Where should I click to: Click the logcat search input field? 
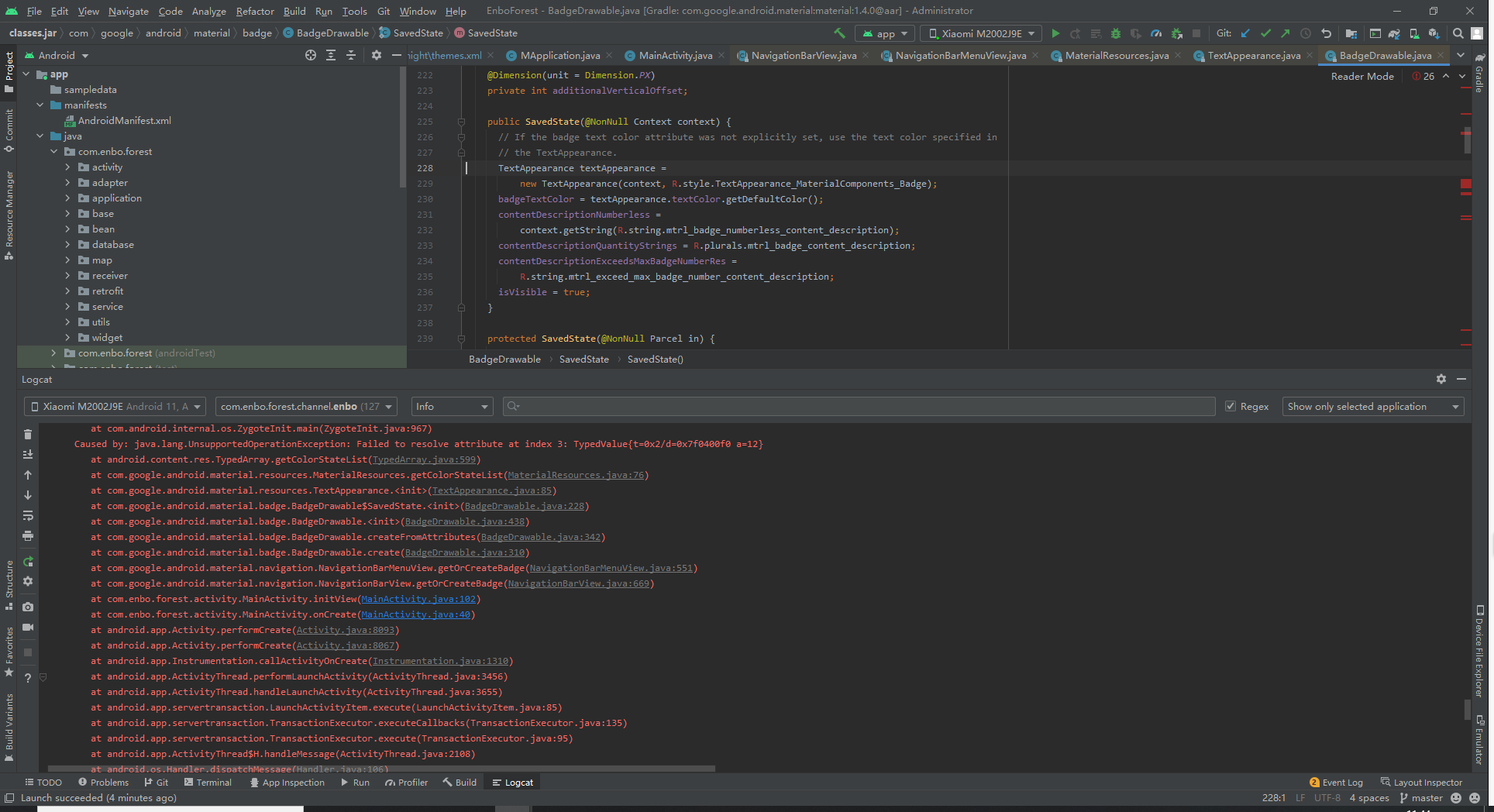click(859, 406)
